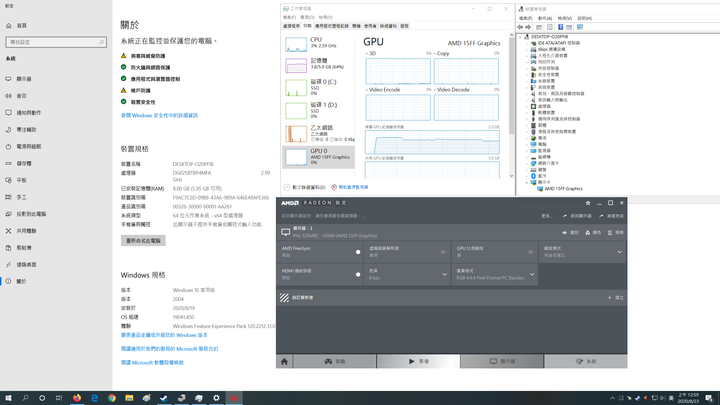The image size is (720, 405).
Task: Click the Windows Start button
Action: (x=8, y=398)
